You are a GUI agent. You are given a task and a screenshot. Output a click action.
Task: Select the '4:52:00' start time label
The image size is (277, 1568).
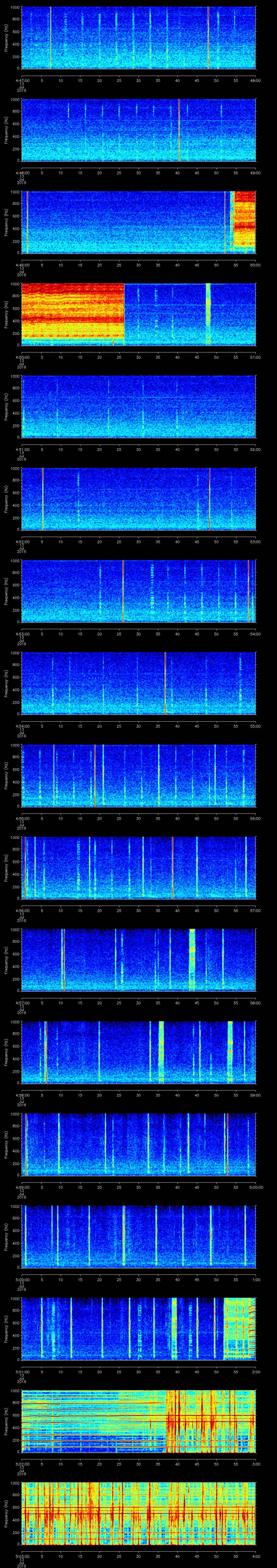22,542
